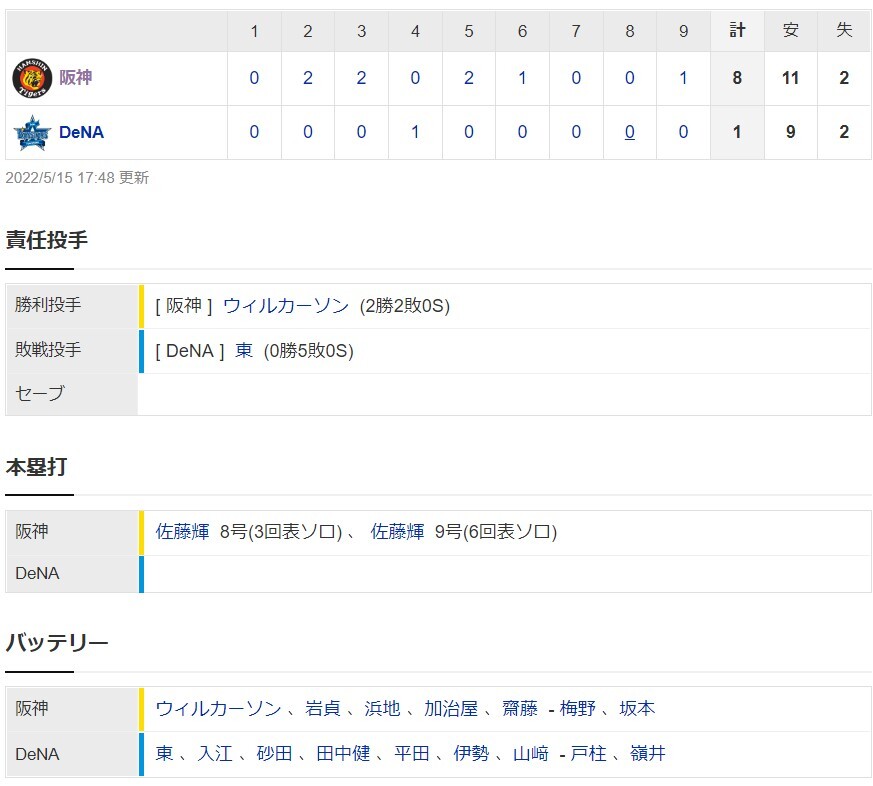Open 佐藤輝 link for the 8号 home run
873x786 pixels.
coord(183,532)
